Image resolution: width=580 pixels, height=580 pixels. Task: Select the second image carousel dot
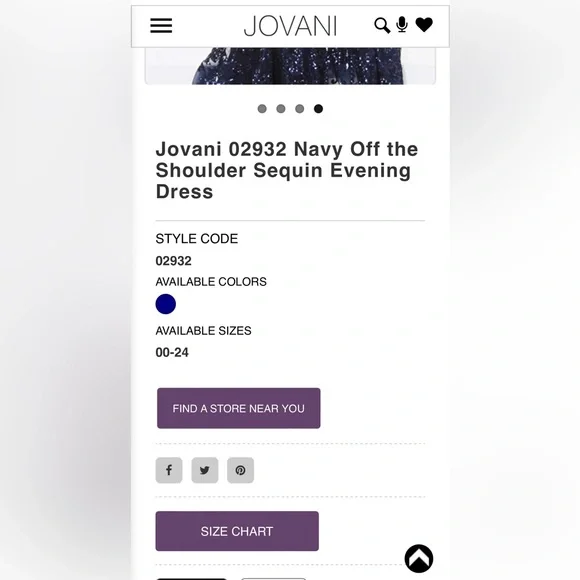tap(281, 109)
